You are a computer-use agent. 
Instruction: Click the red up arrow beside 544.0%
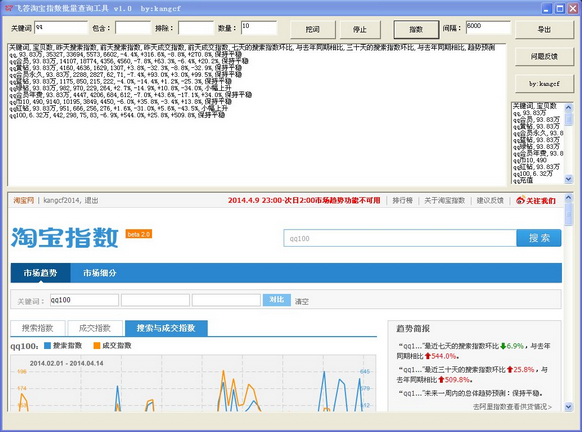click(x=428, y=356)
